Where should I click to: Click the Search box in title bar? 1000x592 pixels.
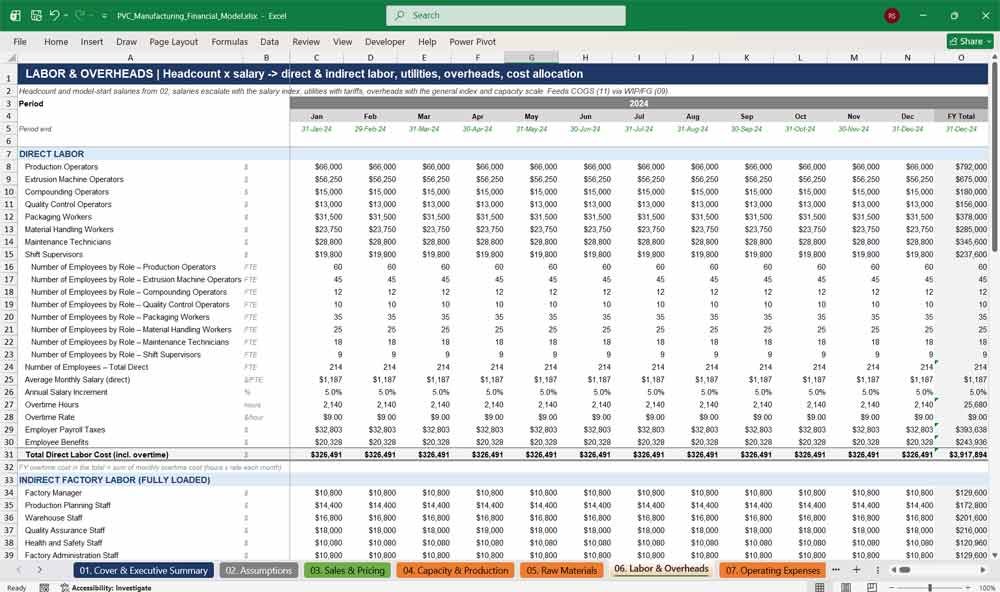(505, 15)
